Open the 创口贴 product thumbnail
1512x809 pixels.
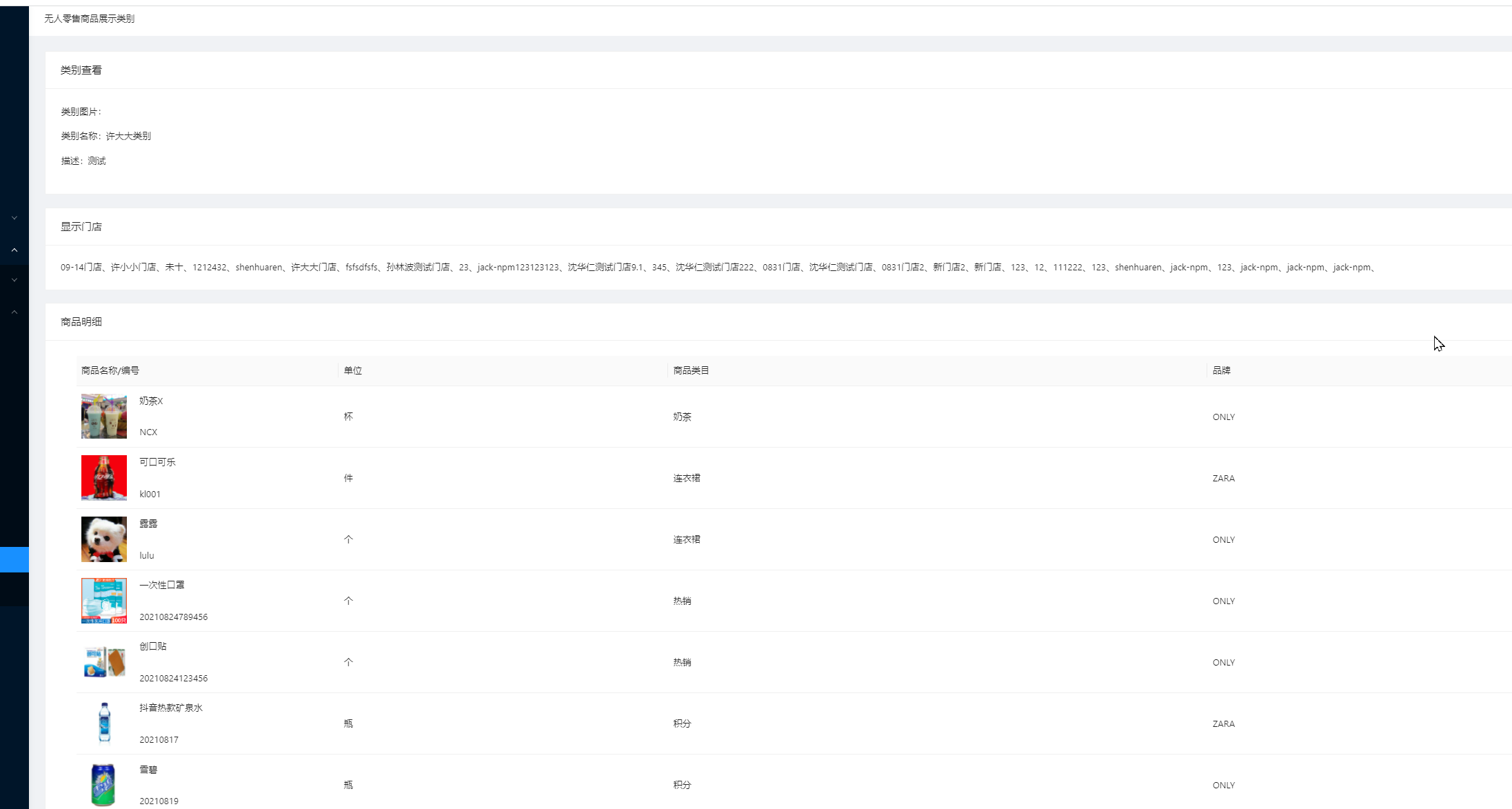coord(104,662)
